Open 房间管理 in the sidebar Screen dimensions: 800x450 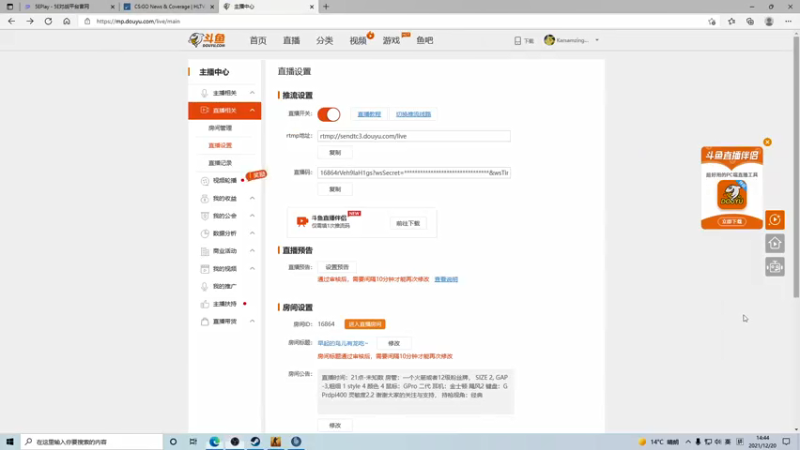coord(220,128)
